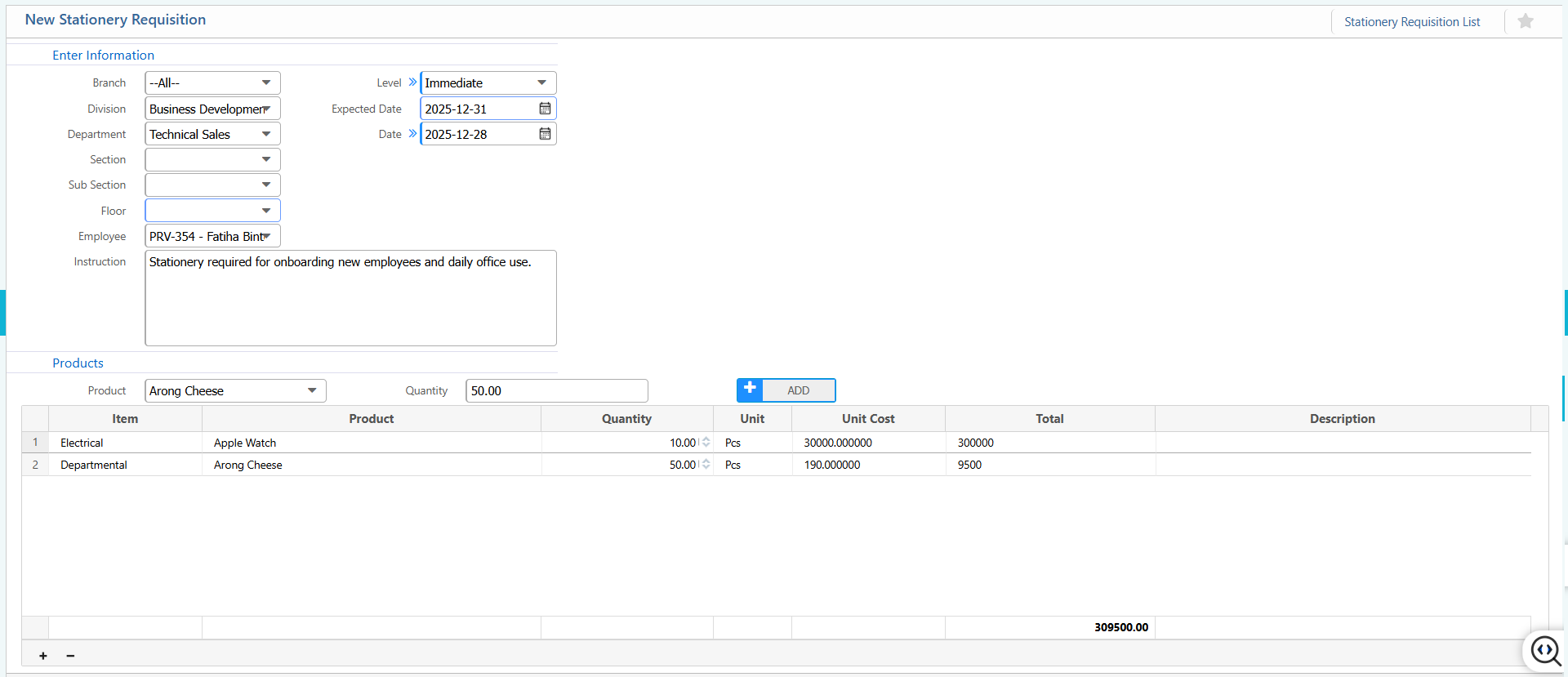This screenshot has height=677, width=1568.
Task: Select row number 1 in the grid
Action: pyautogui.click(x=35, y=443)
